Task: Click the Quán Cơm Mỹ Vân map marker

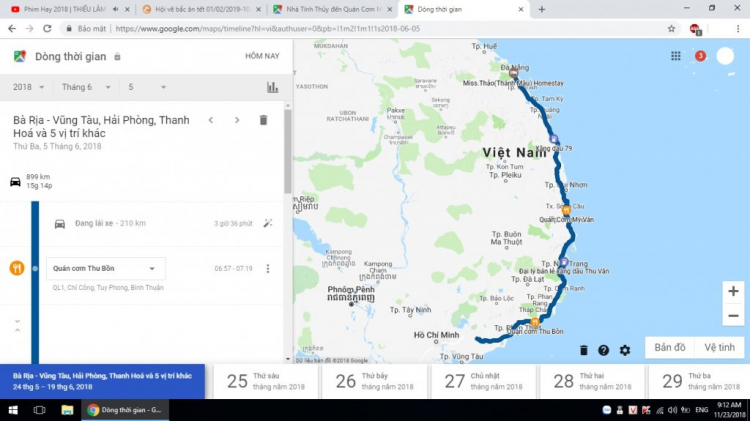Action: pos(566,210)
